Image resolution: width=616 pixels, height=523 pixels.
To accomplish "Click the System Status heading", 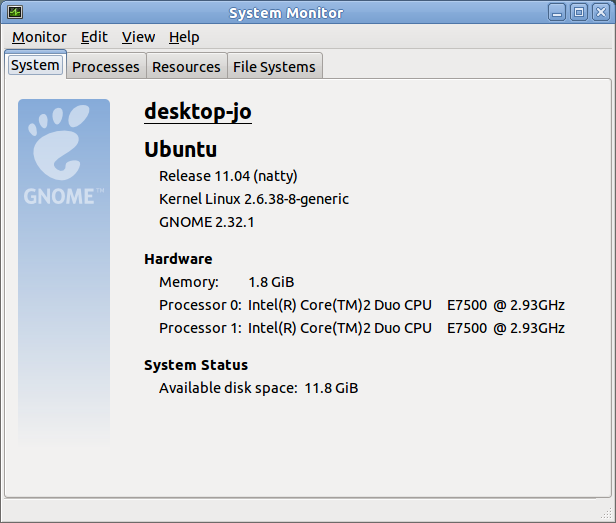I will 196,365.
